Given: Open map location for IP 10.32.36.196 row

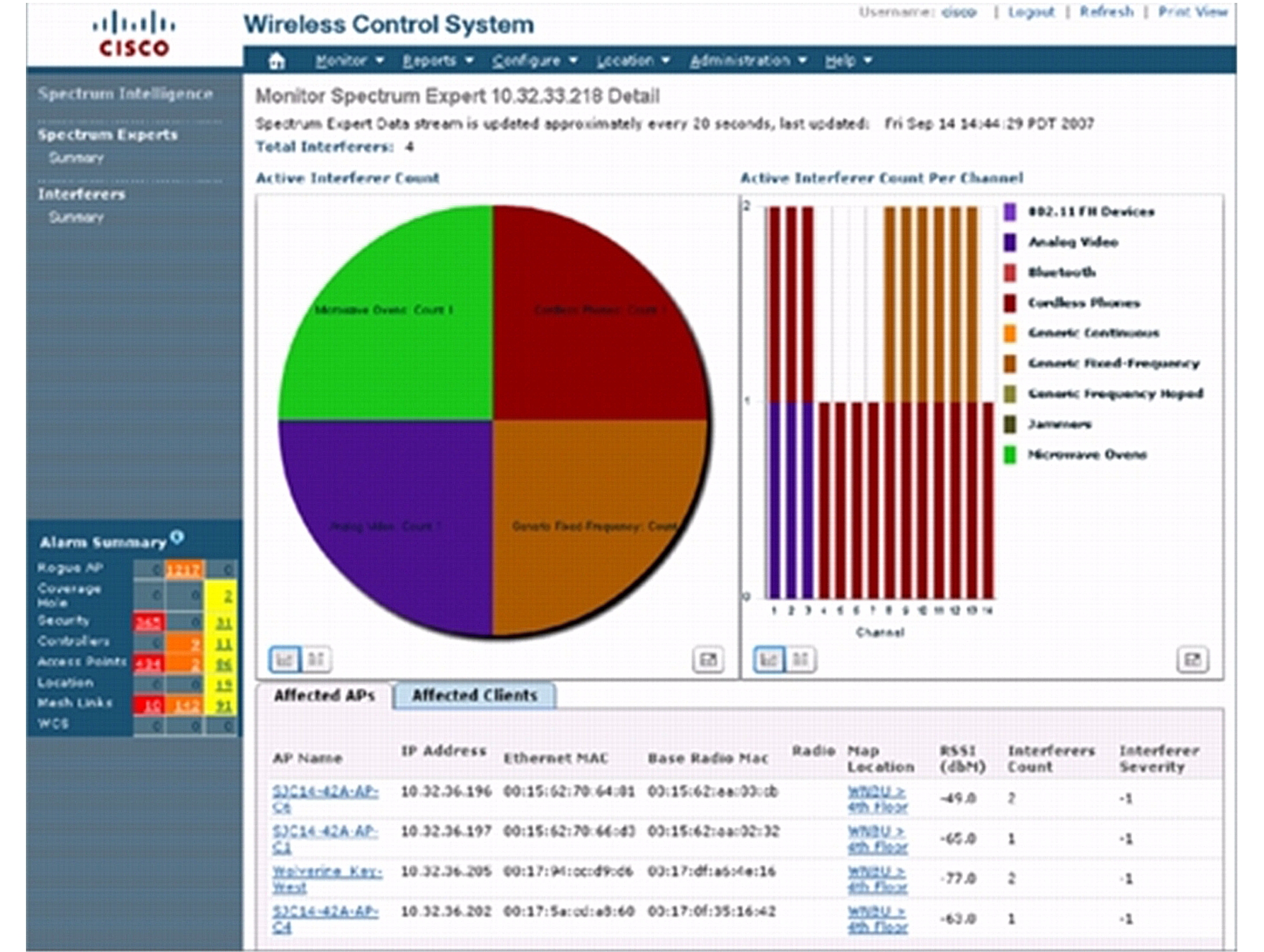Looking at the screenshot, I should [877, 799].
